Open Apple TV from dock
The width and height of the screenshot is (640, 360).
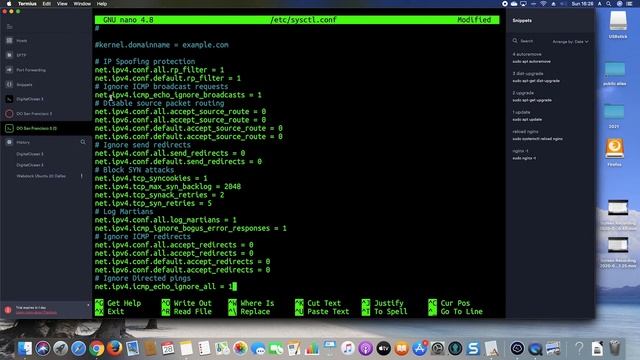(x=384, y=348)
